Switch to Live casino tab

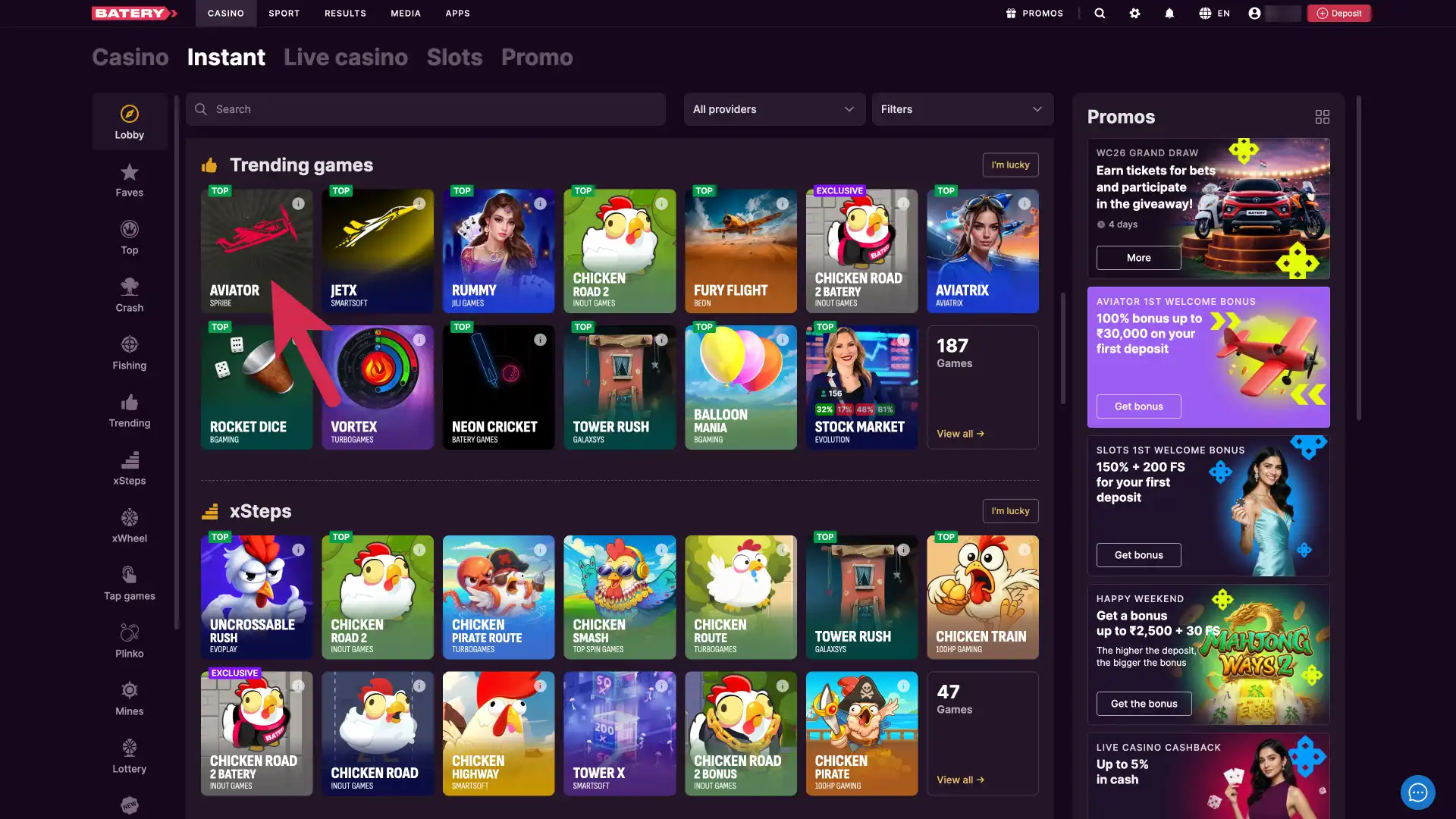click(346, 57)
